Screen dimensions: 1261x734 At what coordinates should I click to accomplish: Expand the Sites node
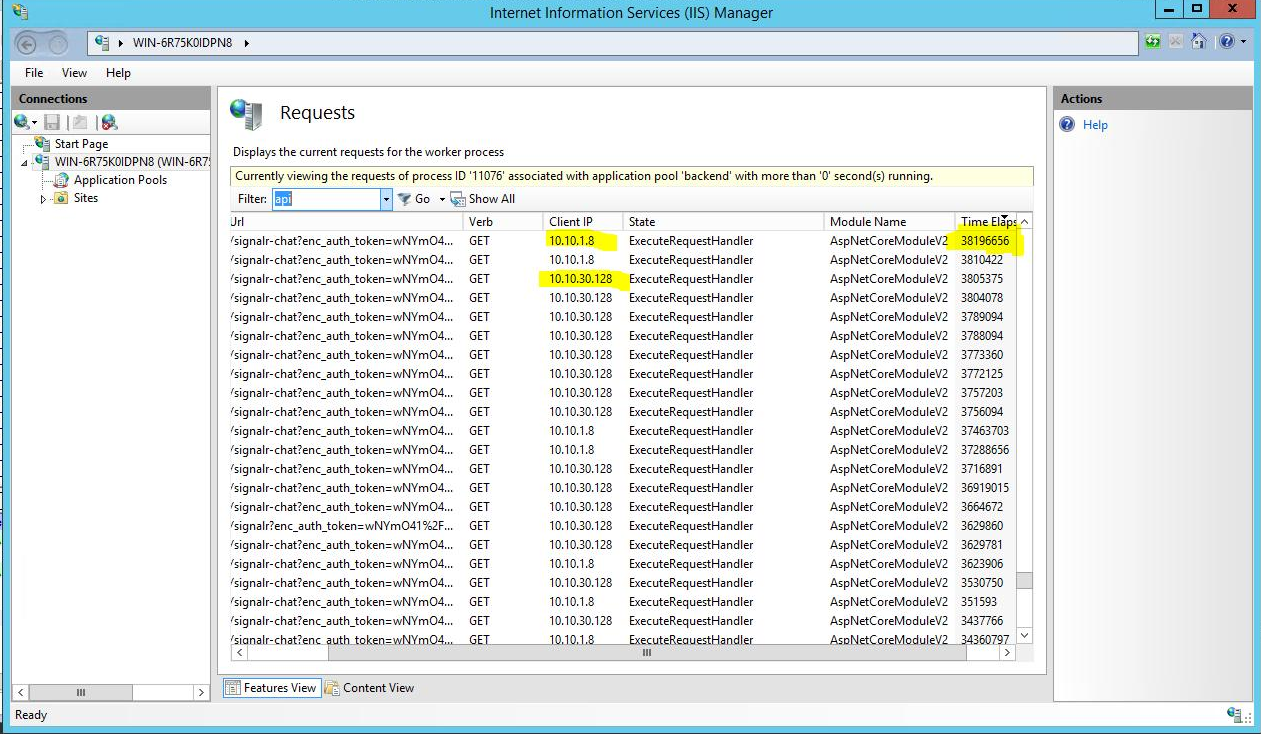point(43,198)
